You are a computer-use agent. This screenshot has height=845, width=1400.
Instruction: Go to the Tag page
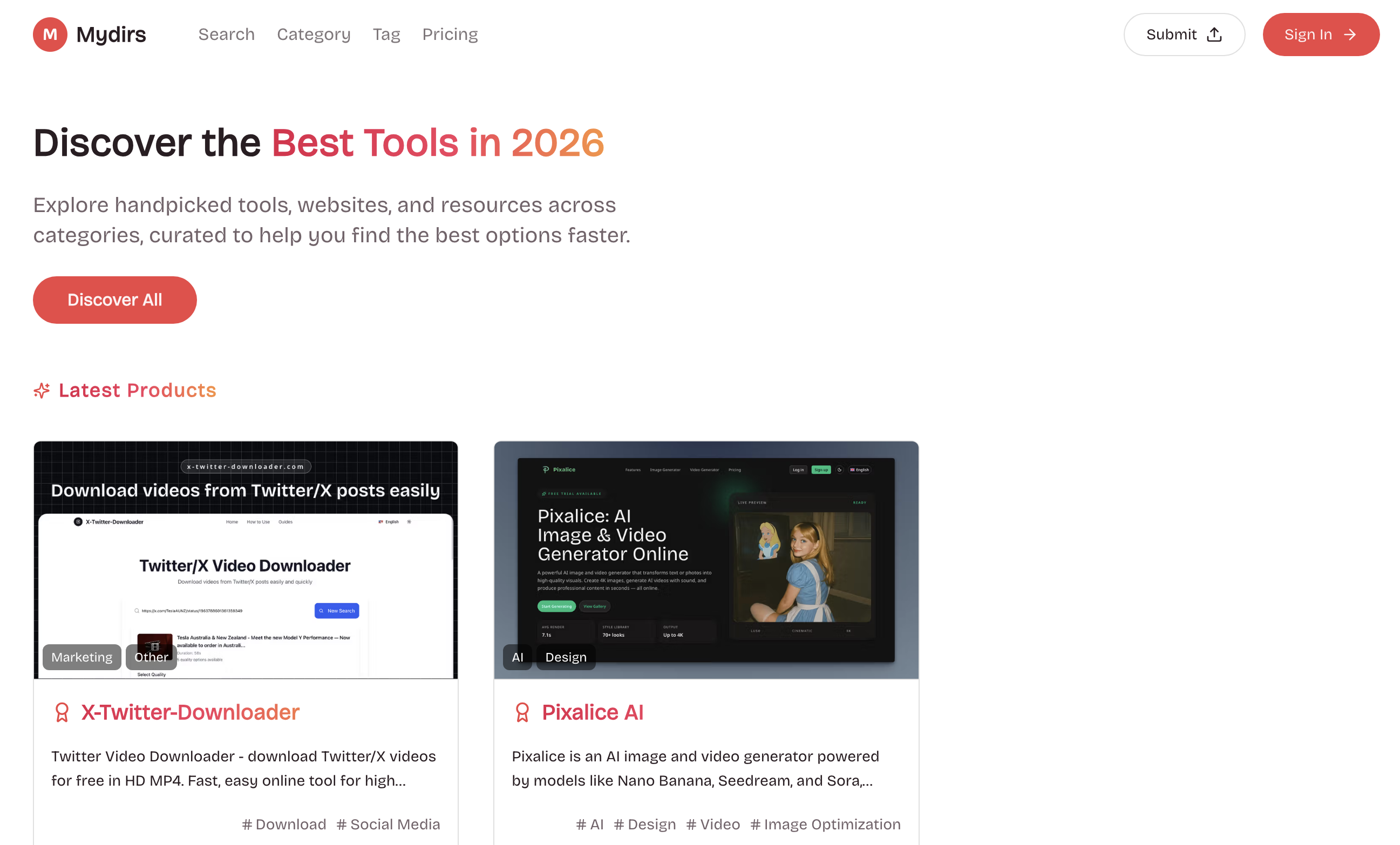[386, 35]
